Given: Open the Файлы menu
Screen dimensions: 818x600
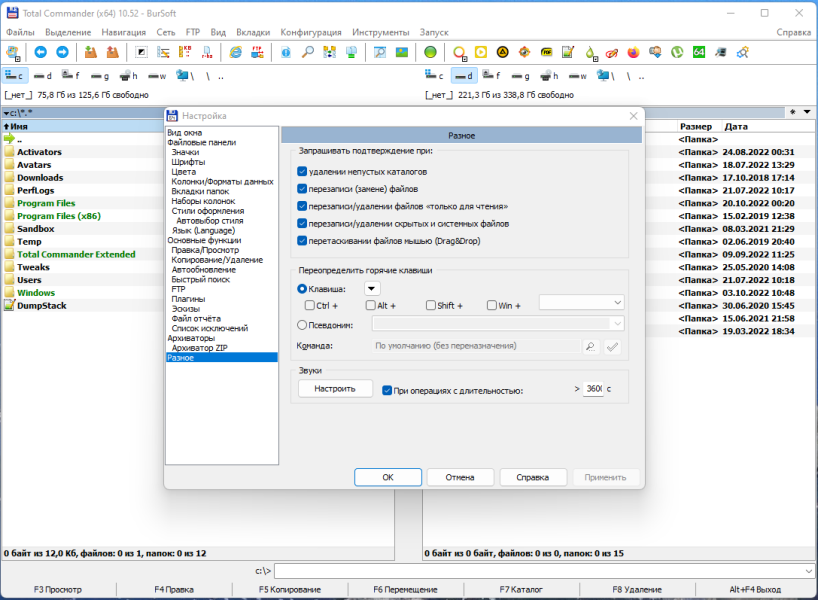Looking at the screenshot, I should [20, 32].
